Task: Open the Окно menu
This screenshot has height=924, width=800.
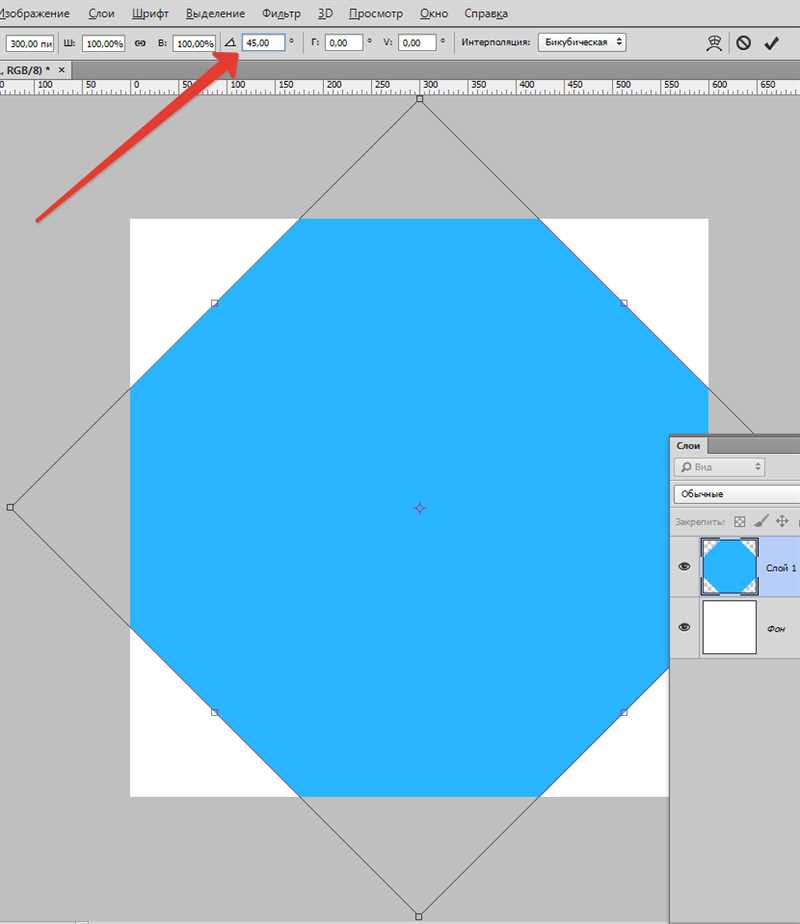Action: tap(434, 13)
